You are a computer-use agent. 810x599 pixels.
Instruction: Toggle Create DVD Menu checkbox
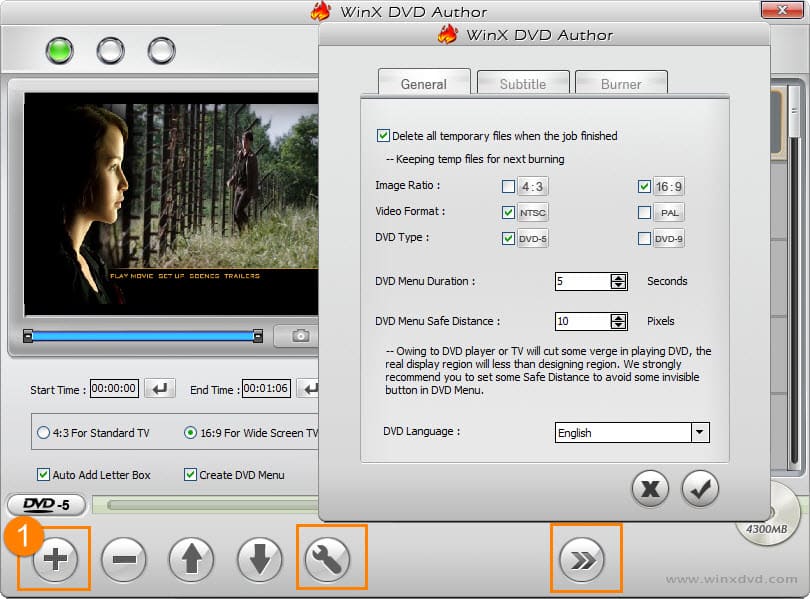pos(190,475)
